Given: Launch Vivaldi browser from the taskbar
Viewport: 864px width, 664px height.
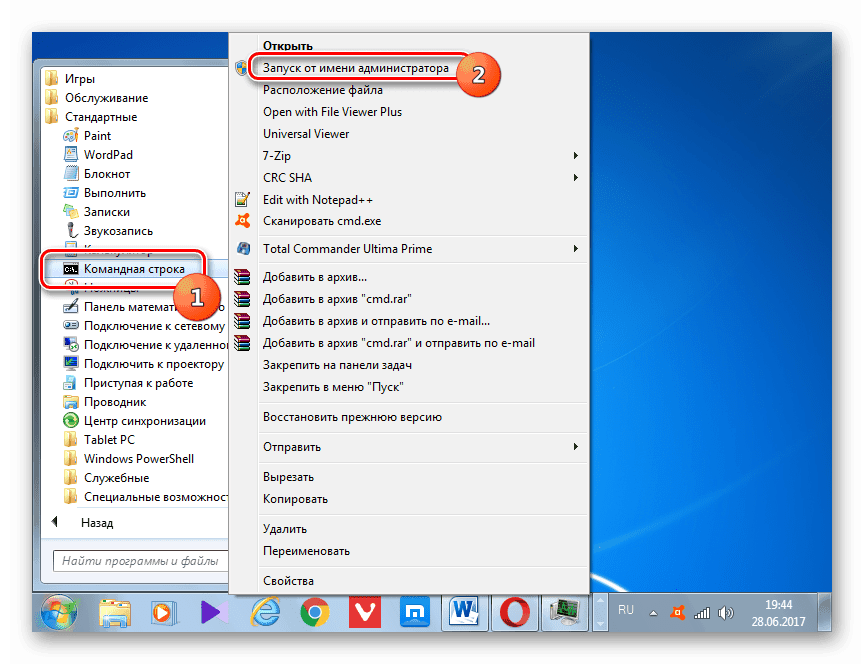Looking at the screenshot, I should [365, 612].
